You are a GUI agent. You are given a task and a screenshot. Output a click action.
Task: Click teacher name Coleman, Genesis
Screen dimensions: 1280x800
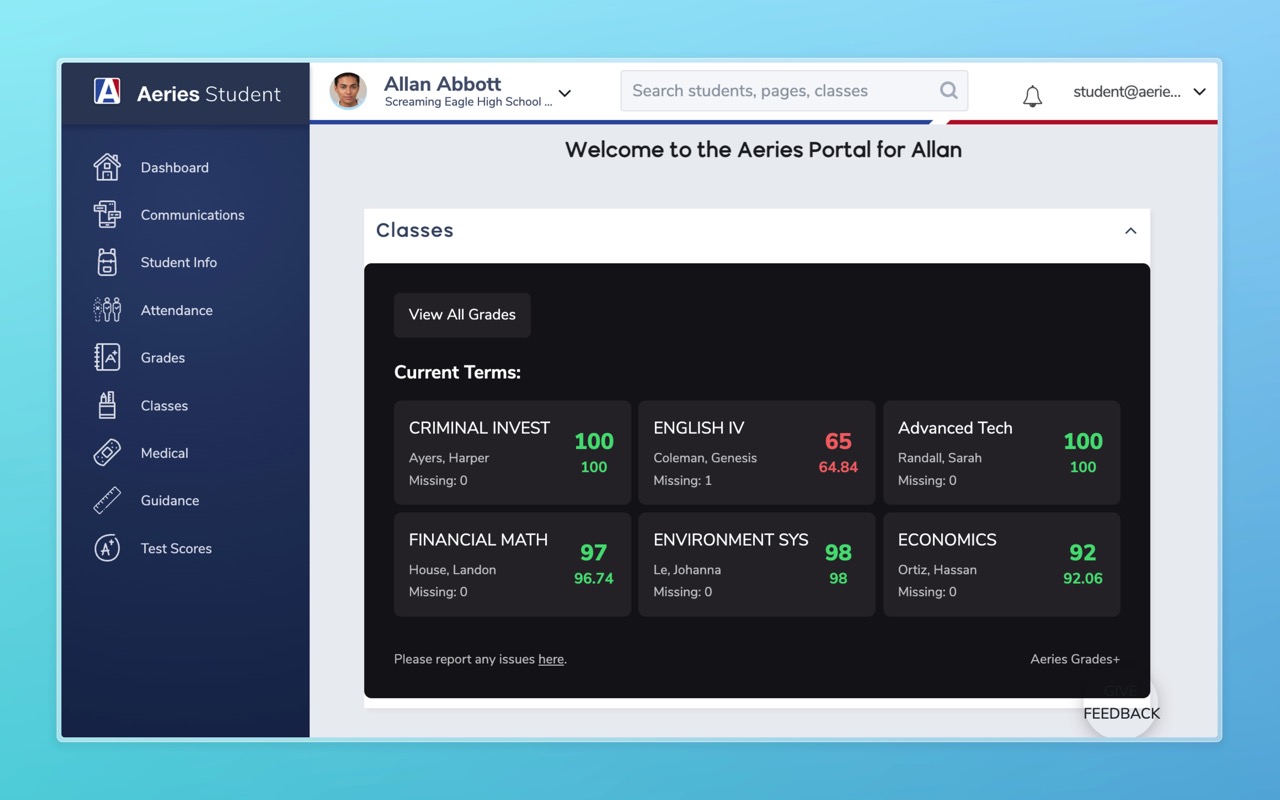pyautogui.click(x=705, y=458)
